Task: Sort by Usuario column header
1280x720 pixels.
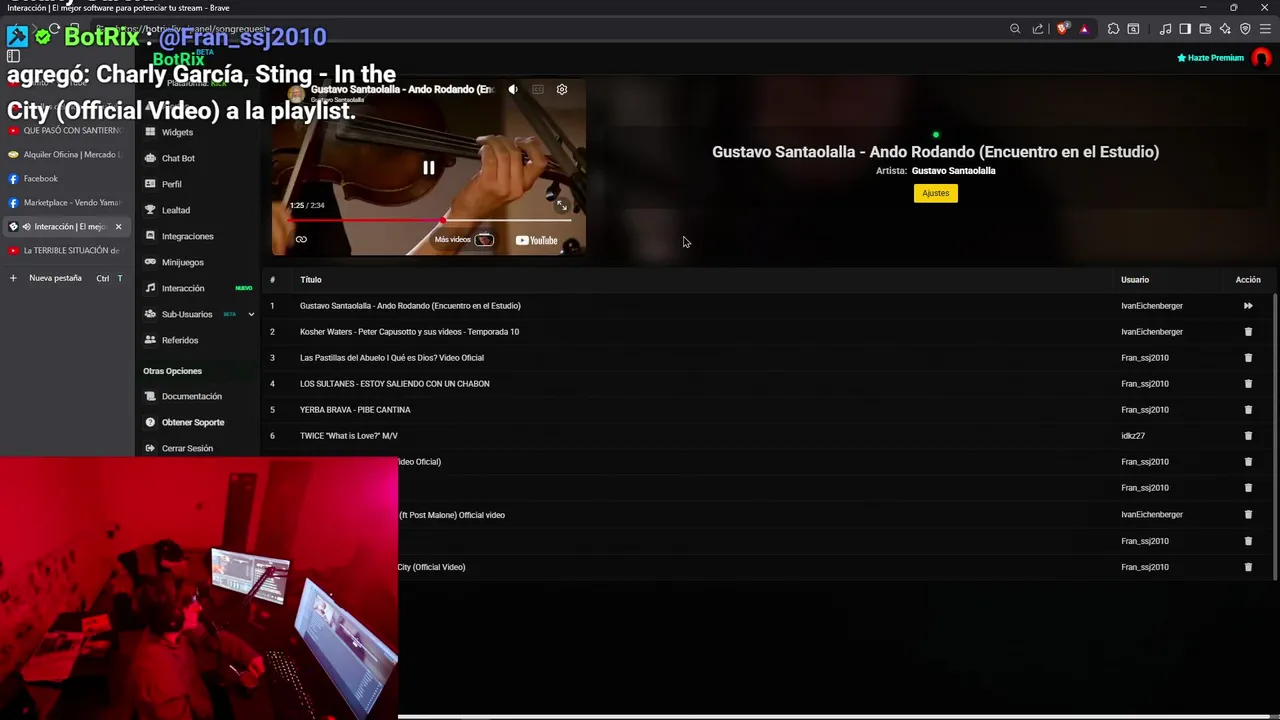Action: click(x=1135, y=280)
